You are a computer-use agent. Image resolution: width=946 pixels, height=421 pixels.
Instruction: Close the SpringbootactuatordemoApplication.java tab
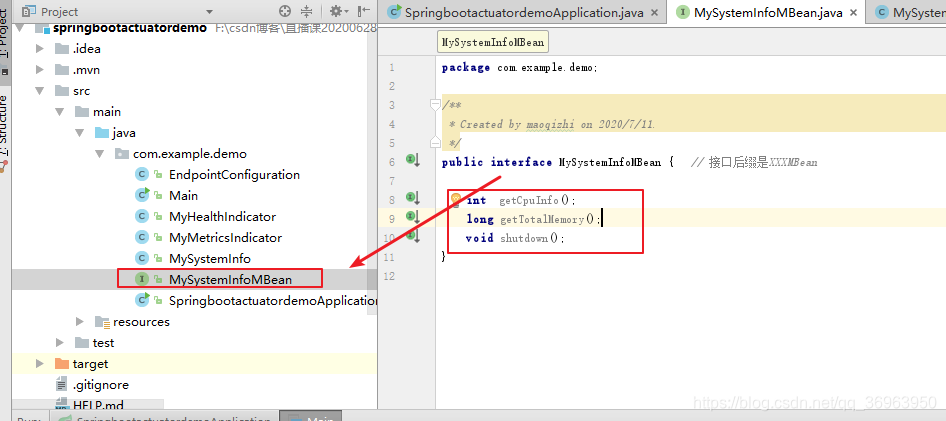point(655,13)
